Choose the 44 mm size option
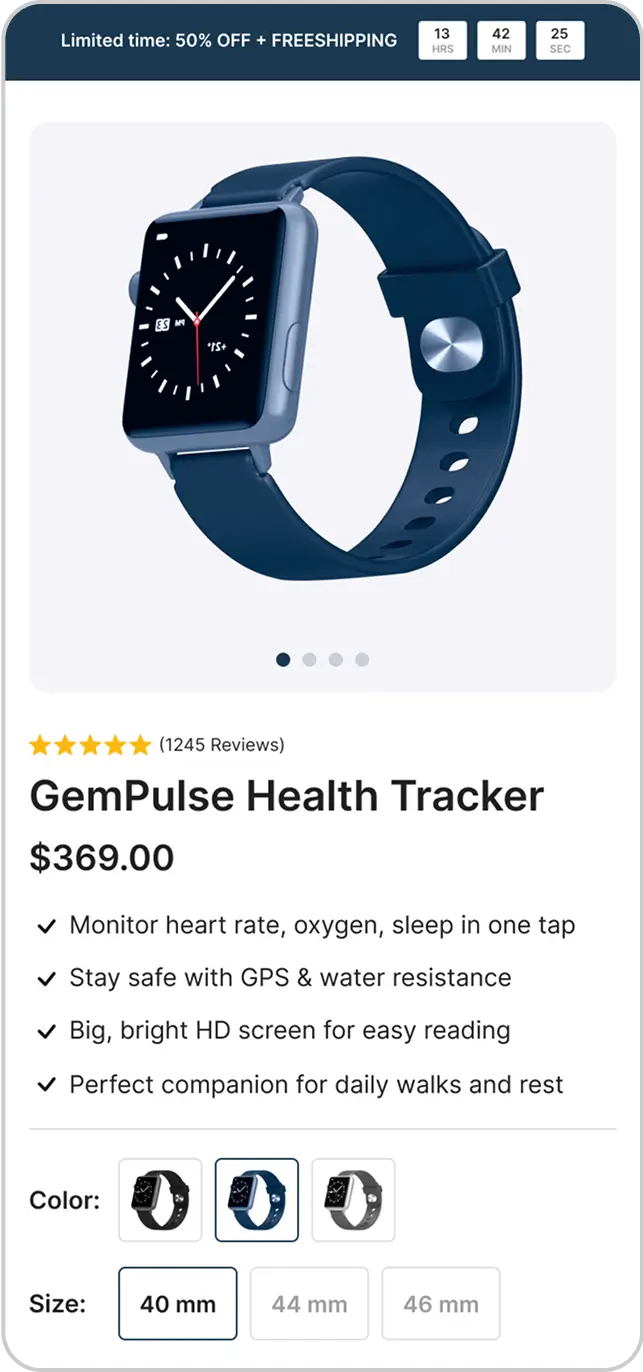Viewport: 643px width, 1372px height. [x=309, y=1304]
